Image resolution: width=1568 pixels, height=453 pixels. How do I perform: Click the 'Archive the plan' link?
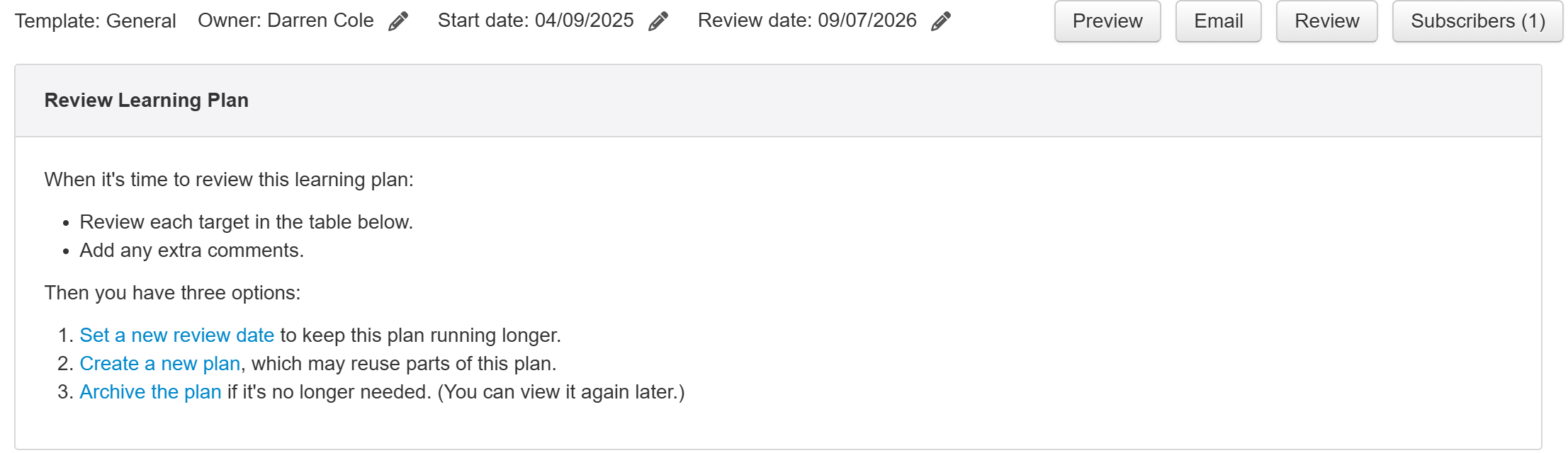click(x=150, y=392)
